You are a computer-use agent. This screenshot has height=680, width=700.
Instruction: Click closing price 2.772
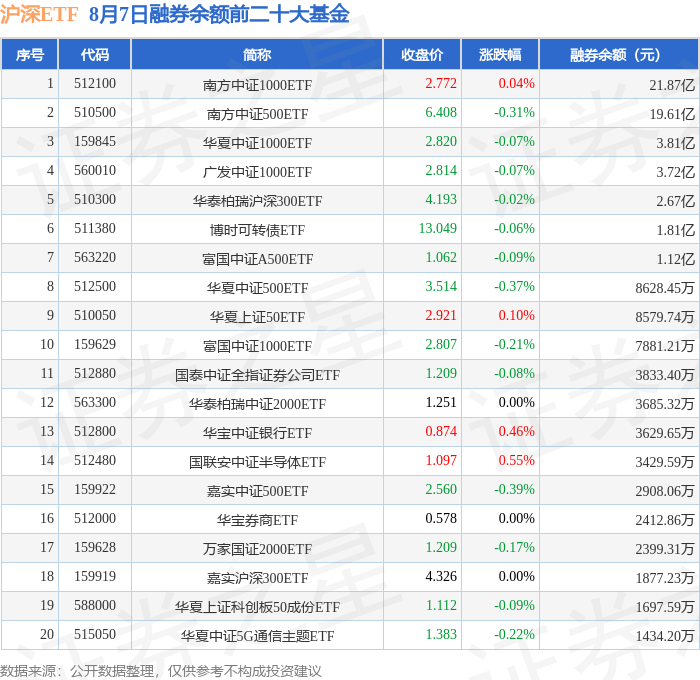[441, 83]
